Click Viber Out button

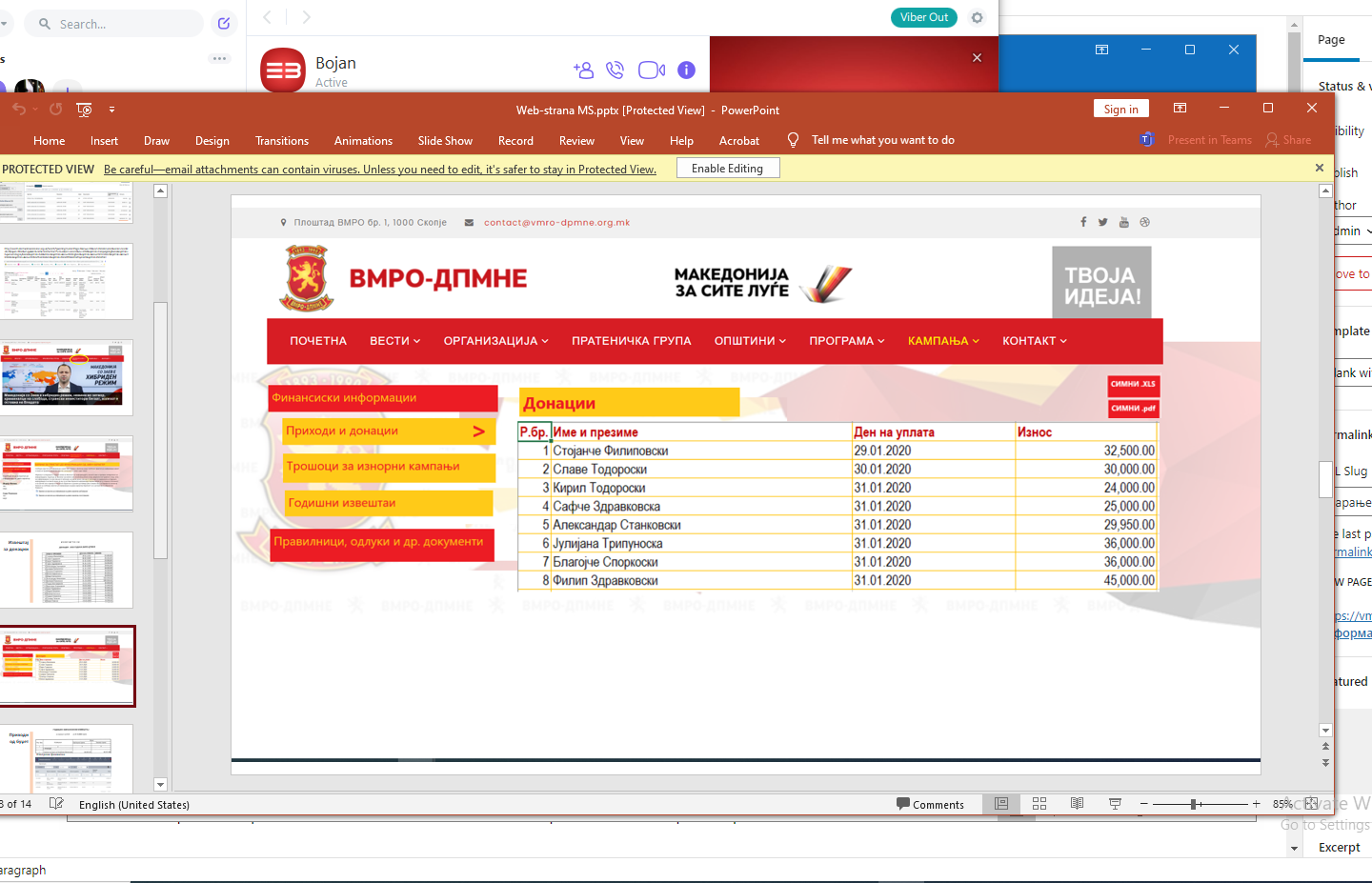(924, 17)
